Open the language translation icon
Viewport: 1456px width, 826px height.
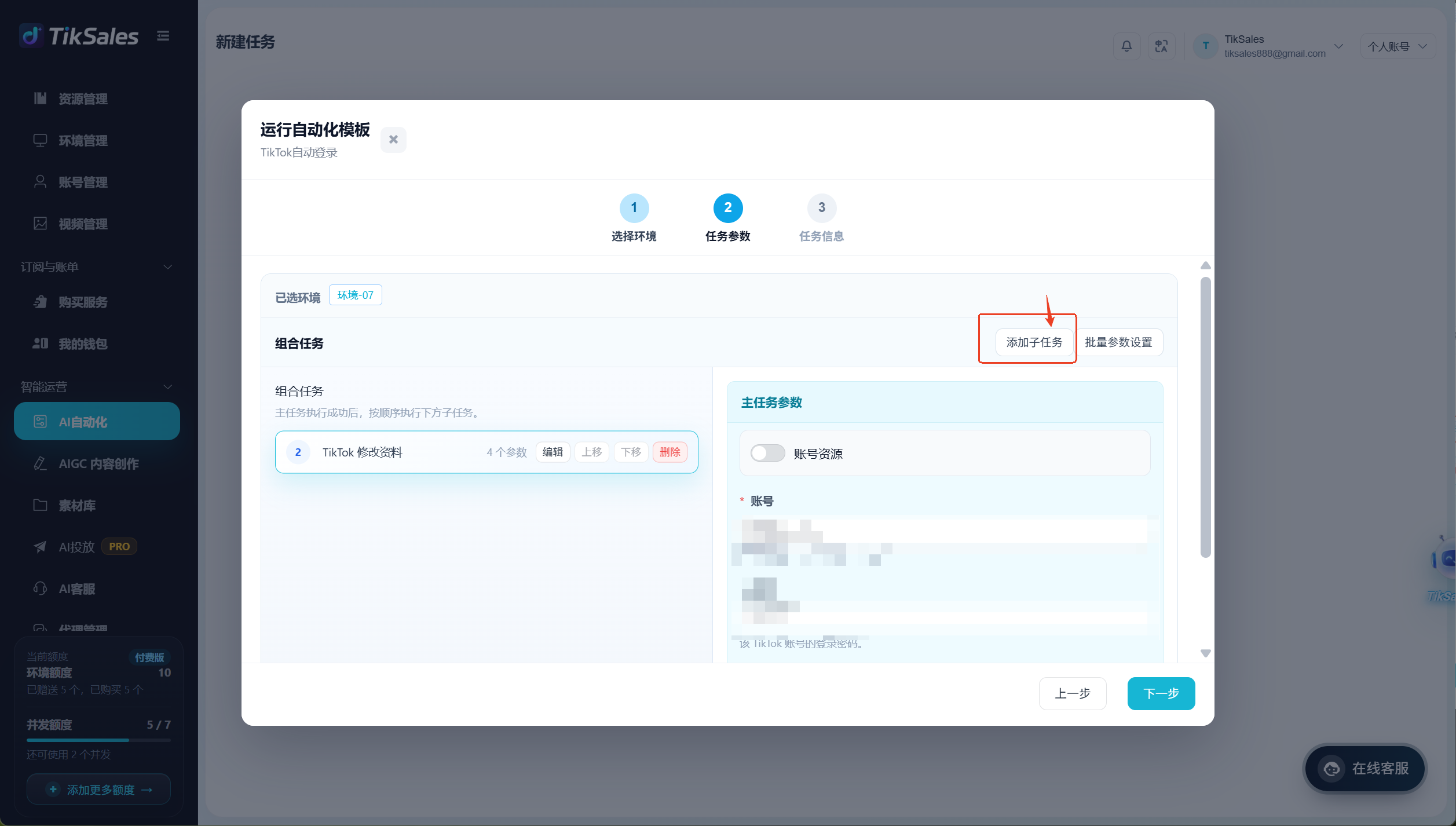tap(1161, 46)
